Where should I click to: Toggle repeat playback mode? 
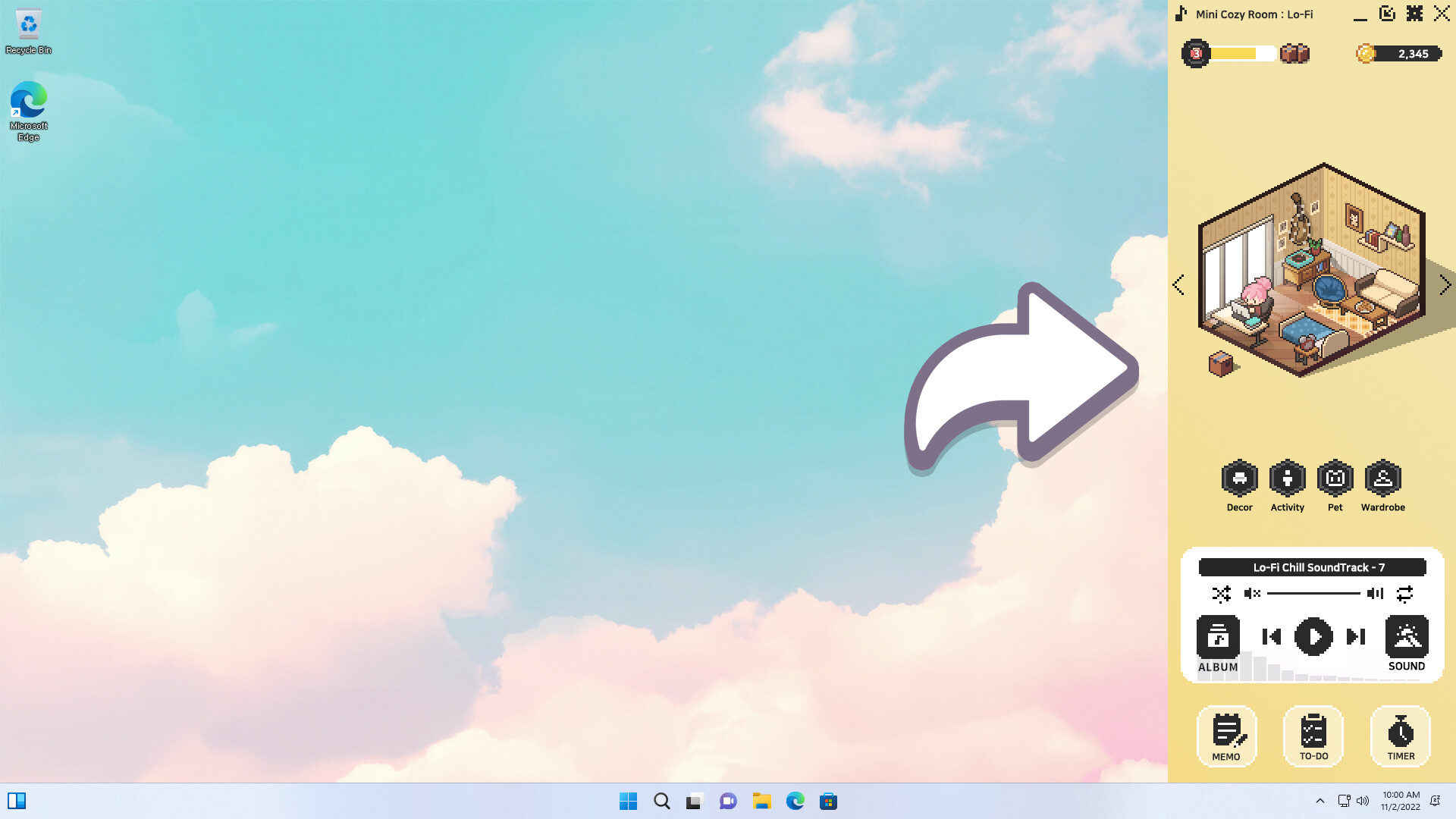1404,594
